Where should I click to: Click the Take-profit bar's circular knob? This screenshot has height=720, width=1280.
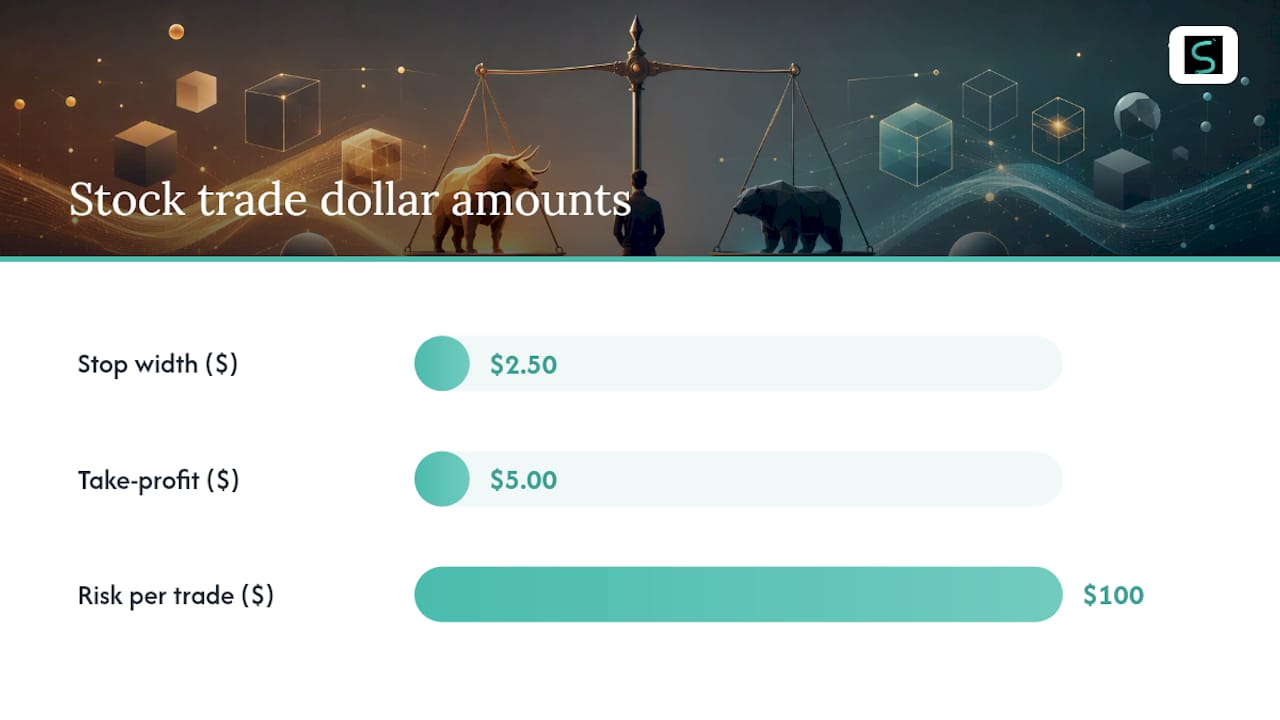coord(442,479)
